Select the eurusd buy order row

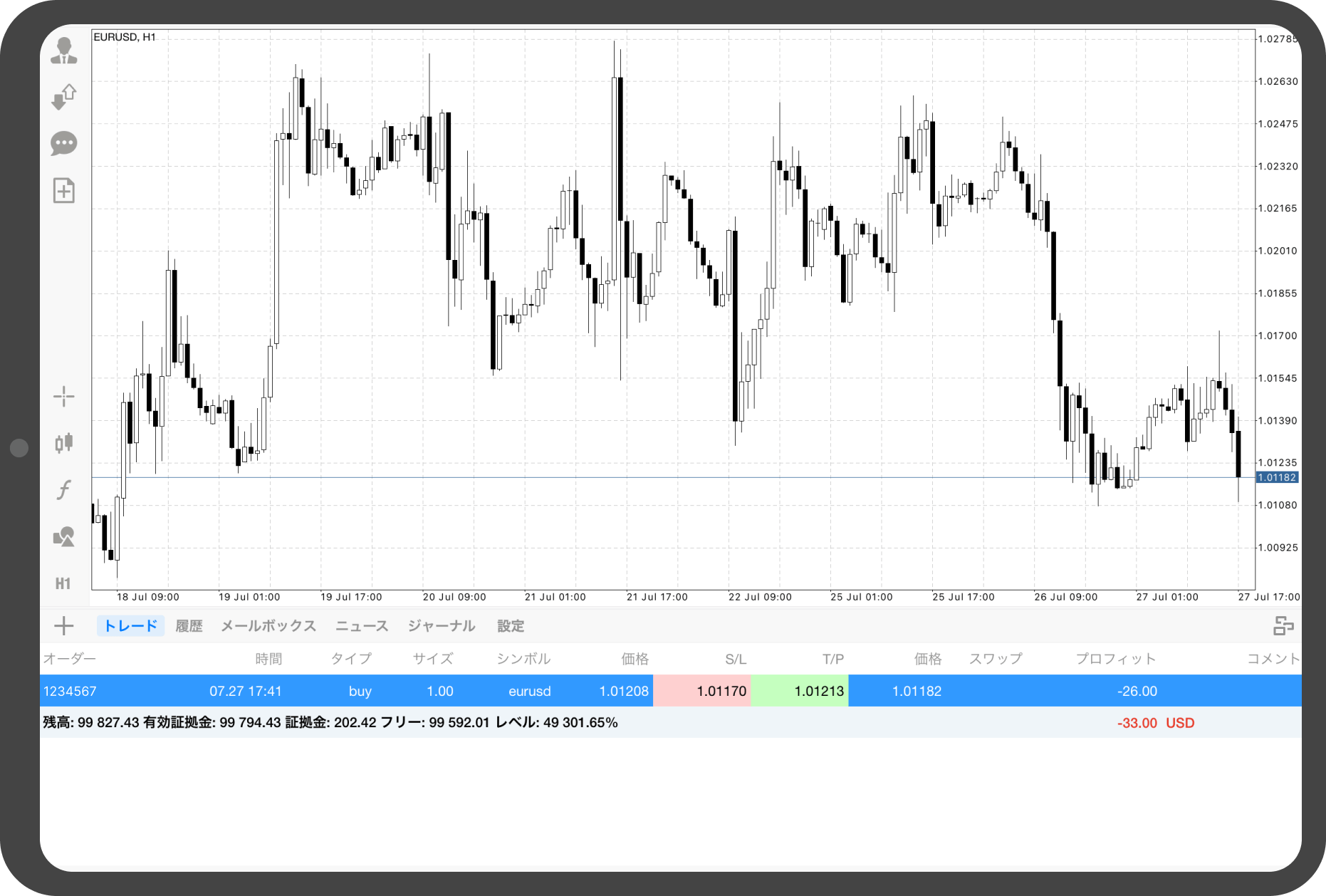point(670,691)
